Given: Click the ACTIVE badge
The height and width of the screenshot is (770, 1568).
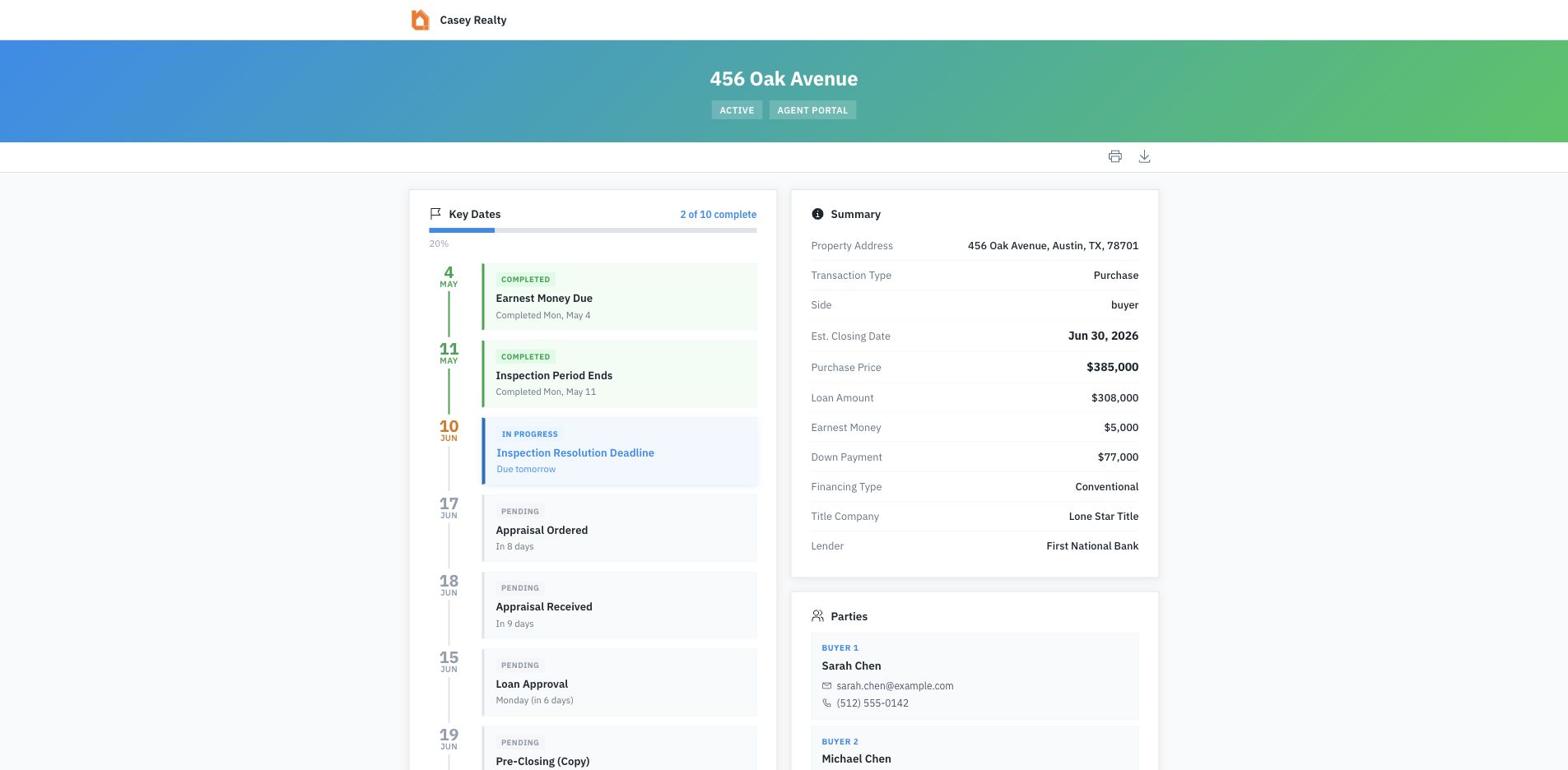Looking at the screenshot, I should click(737, 110).
